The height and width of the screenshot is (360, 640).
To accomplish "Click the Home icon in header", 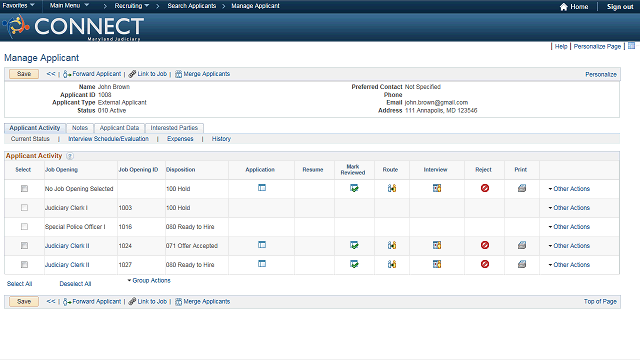I will click(x=564, y=7).
